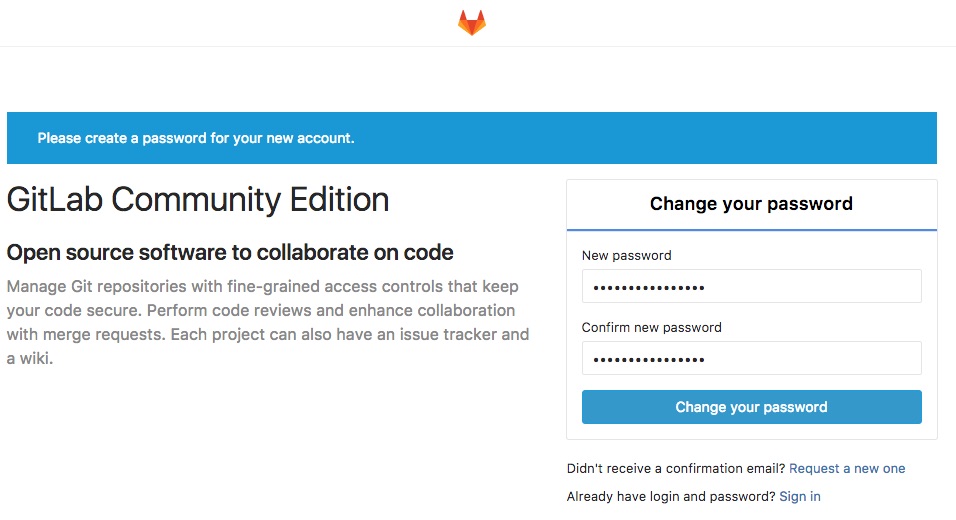The height and width of the screenshot is (520, 956).
Task: Click the Please create a password message text
Action: pos(196,138)
